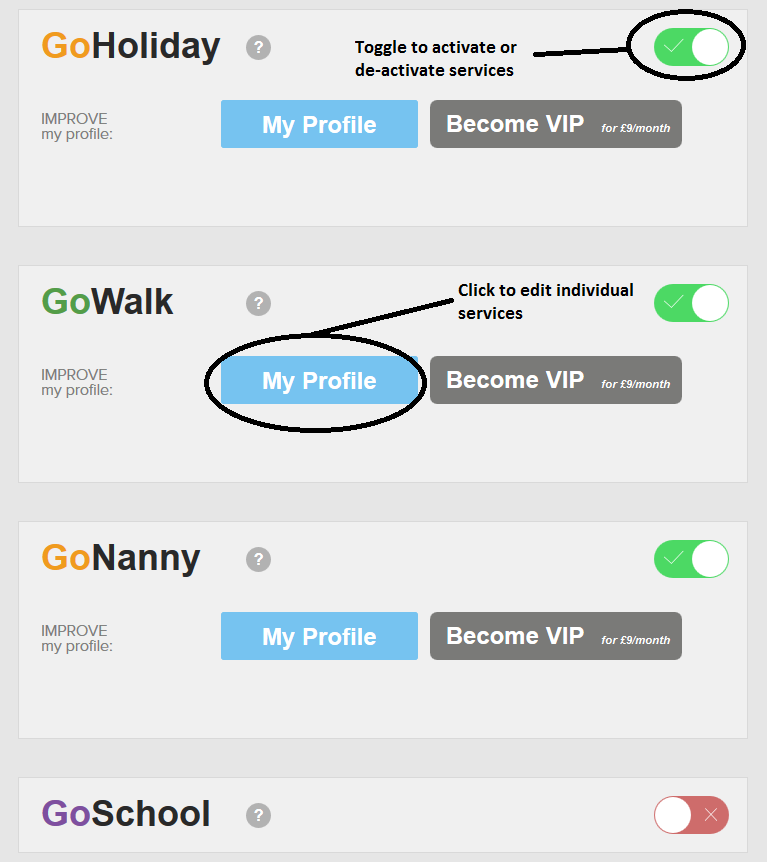Edit the GoWalk My Profile

tap(319, 380)
